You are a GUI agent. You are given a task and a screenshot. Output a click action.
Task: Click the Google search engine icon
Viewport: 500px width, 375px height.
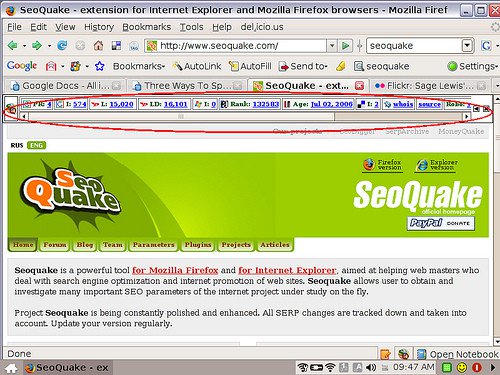486,45
